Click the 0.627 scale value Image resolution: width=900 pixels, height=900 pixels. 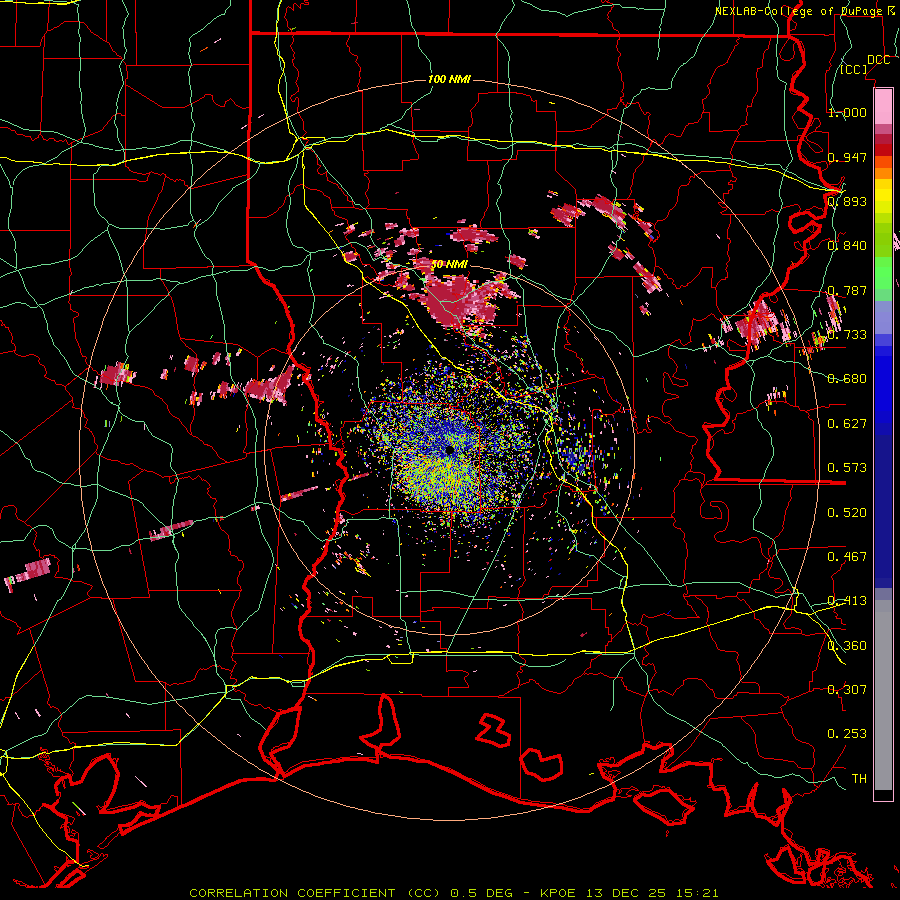pos(847,424)
